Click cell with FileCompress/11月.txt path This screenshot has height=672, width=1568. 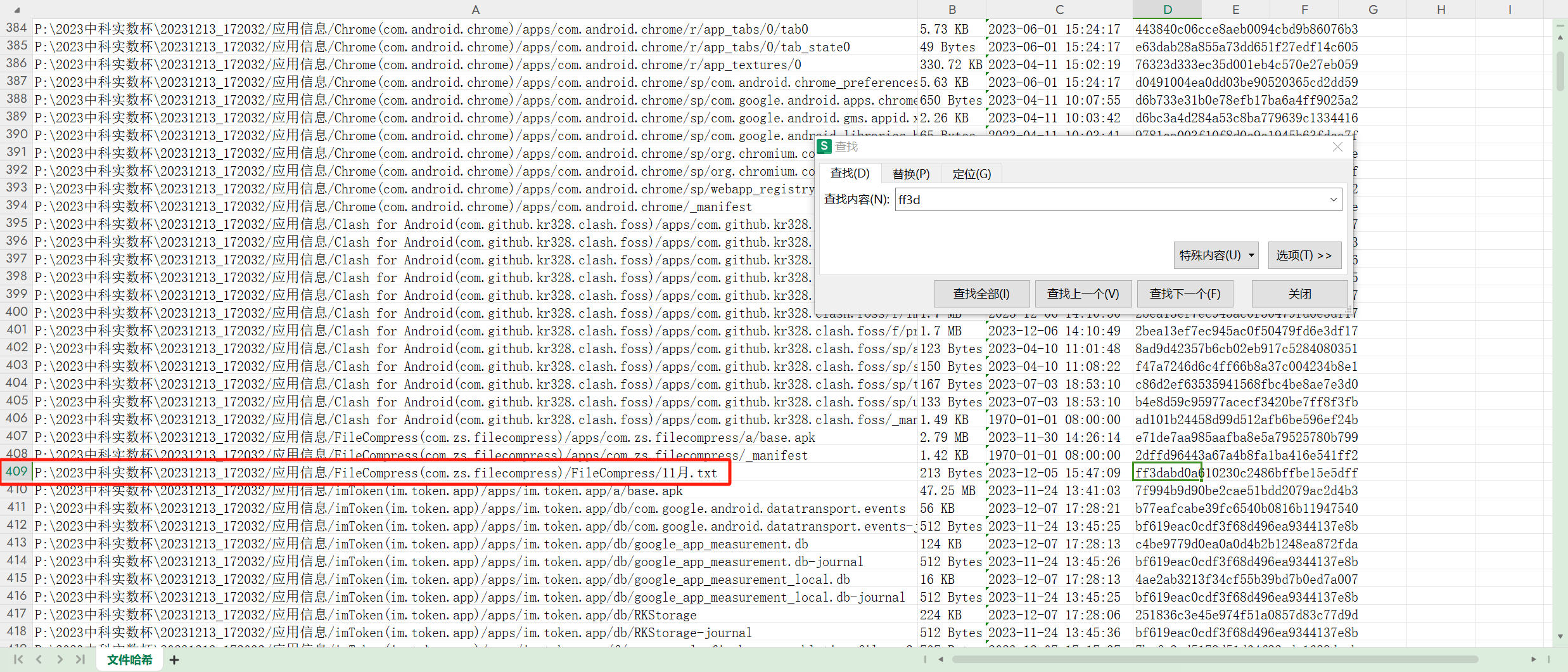click(x=475, y=473)
